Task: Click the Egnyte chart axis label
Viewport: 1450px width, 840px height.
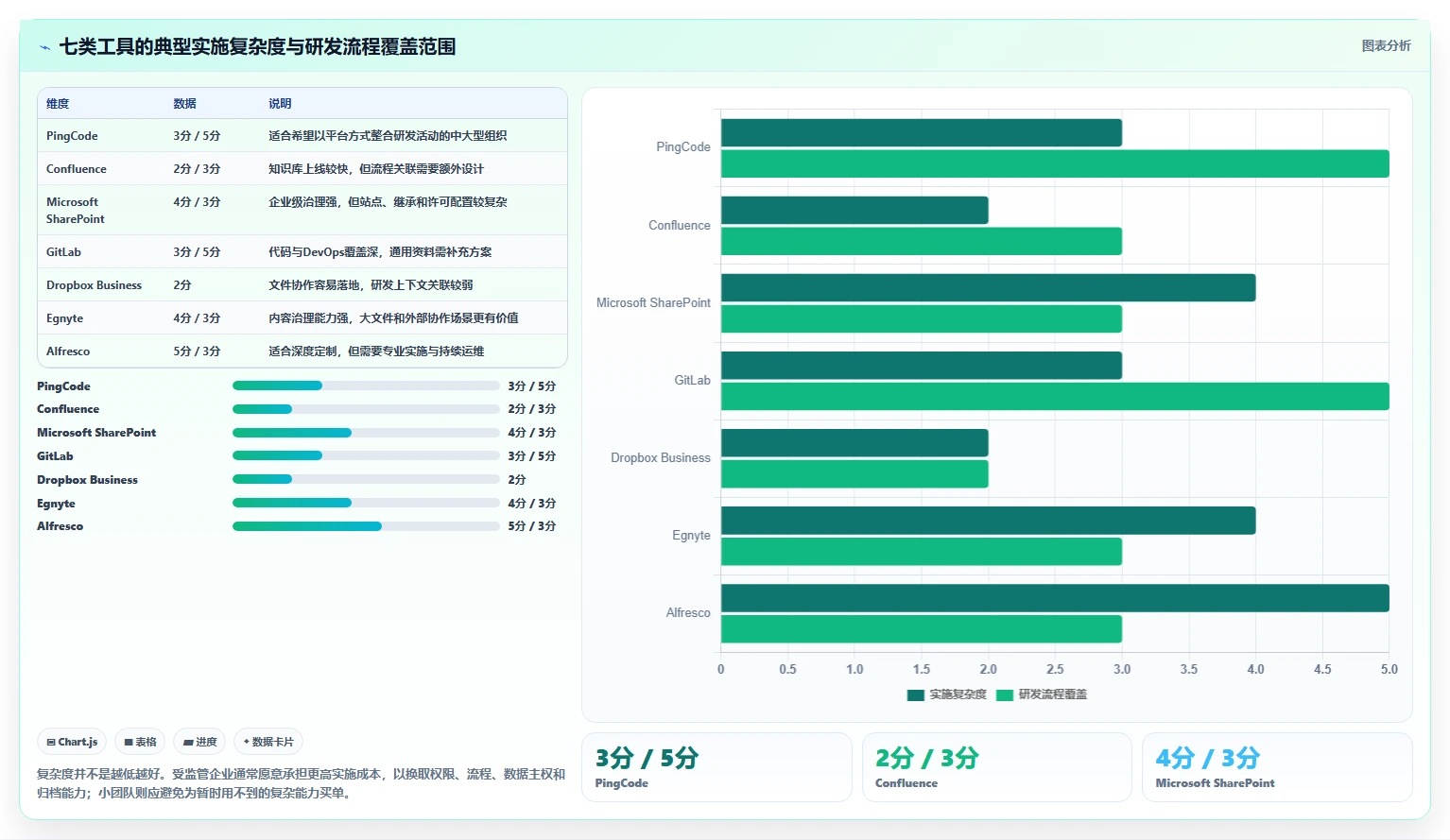Action: [x=691, y=536]
